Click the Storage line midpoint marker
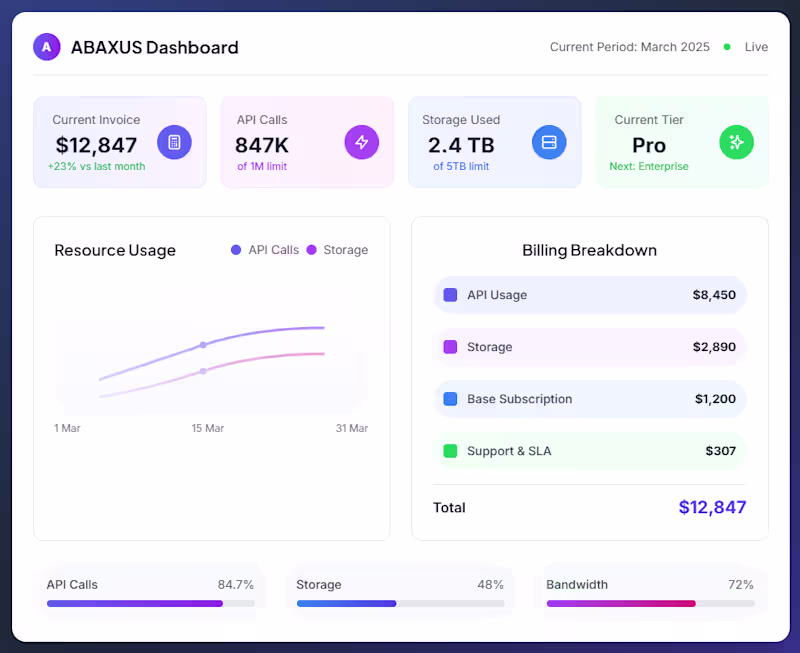800x653 pixels. coord(203,371)
